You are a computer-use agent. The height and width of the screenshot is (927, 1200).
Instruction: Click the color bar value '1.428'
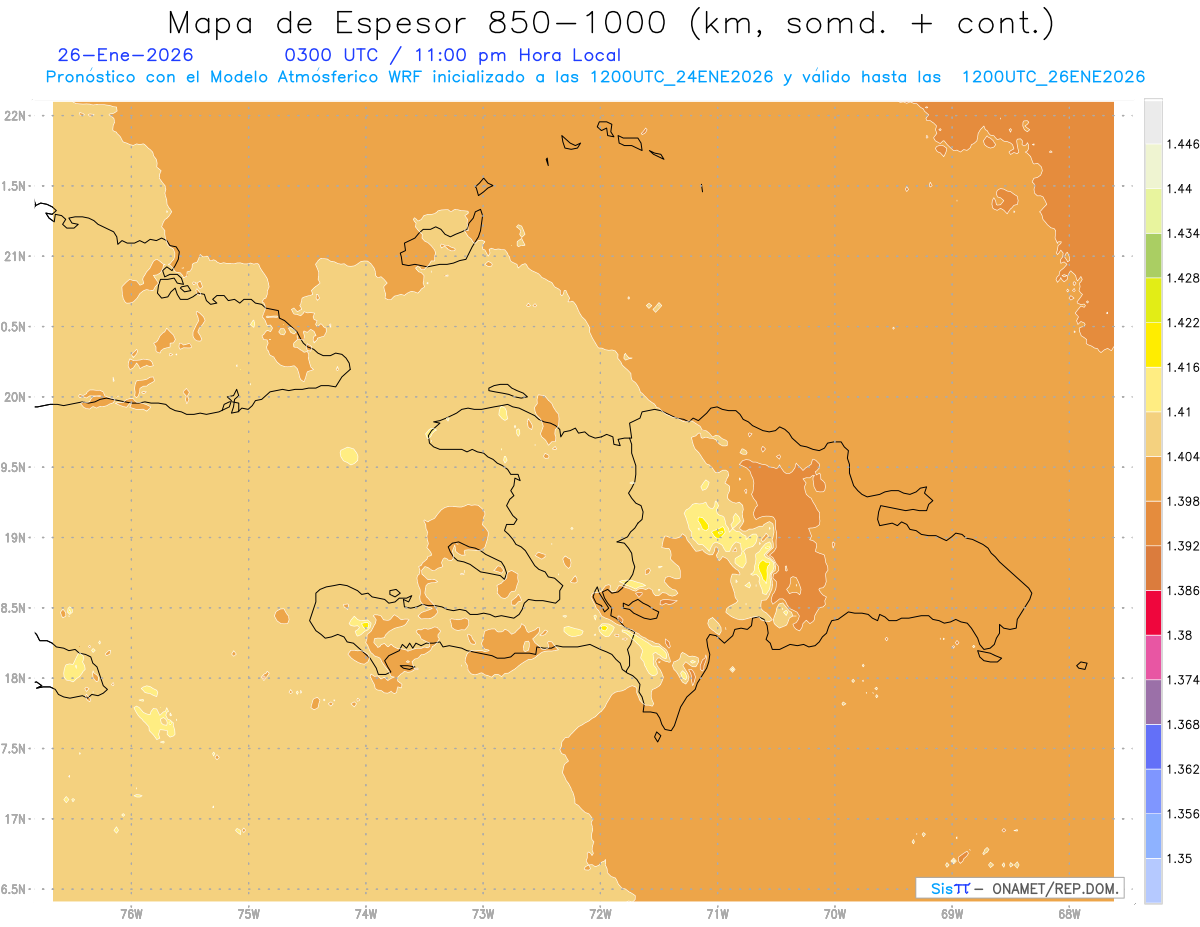tap(1183, 278)
